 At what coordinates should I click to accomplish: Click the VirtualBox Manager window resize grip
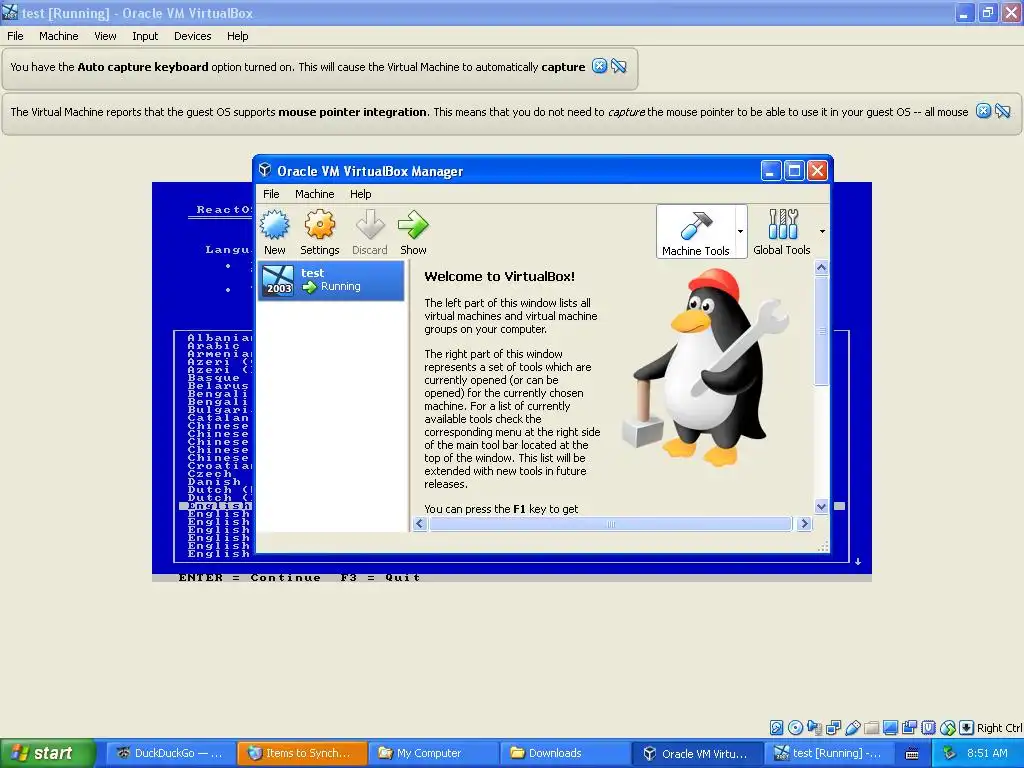823,546
